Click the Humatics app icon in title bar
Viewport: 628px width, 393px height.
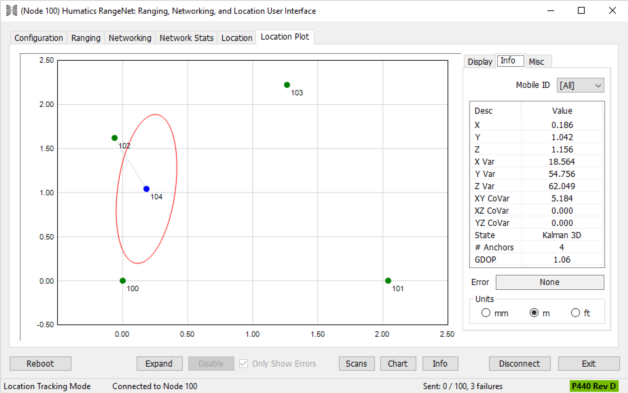(x=11, y=11)
